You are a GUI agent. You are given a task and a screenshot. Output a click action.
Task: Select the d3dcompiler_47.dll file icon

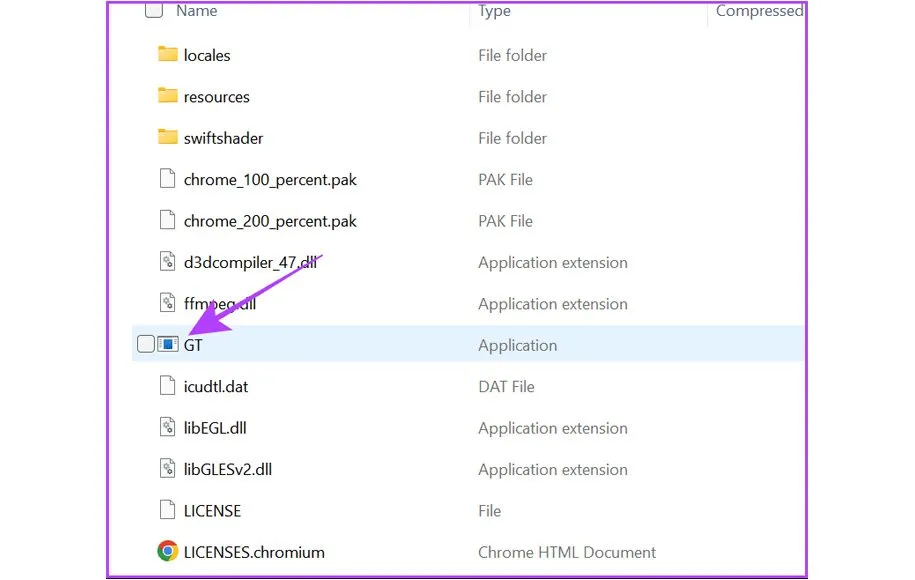pyautogui.click(x=167, y=262)
